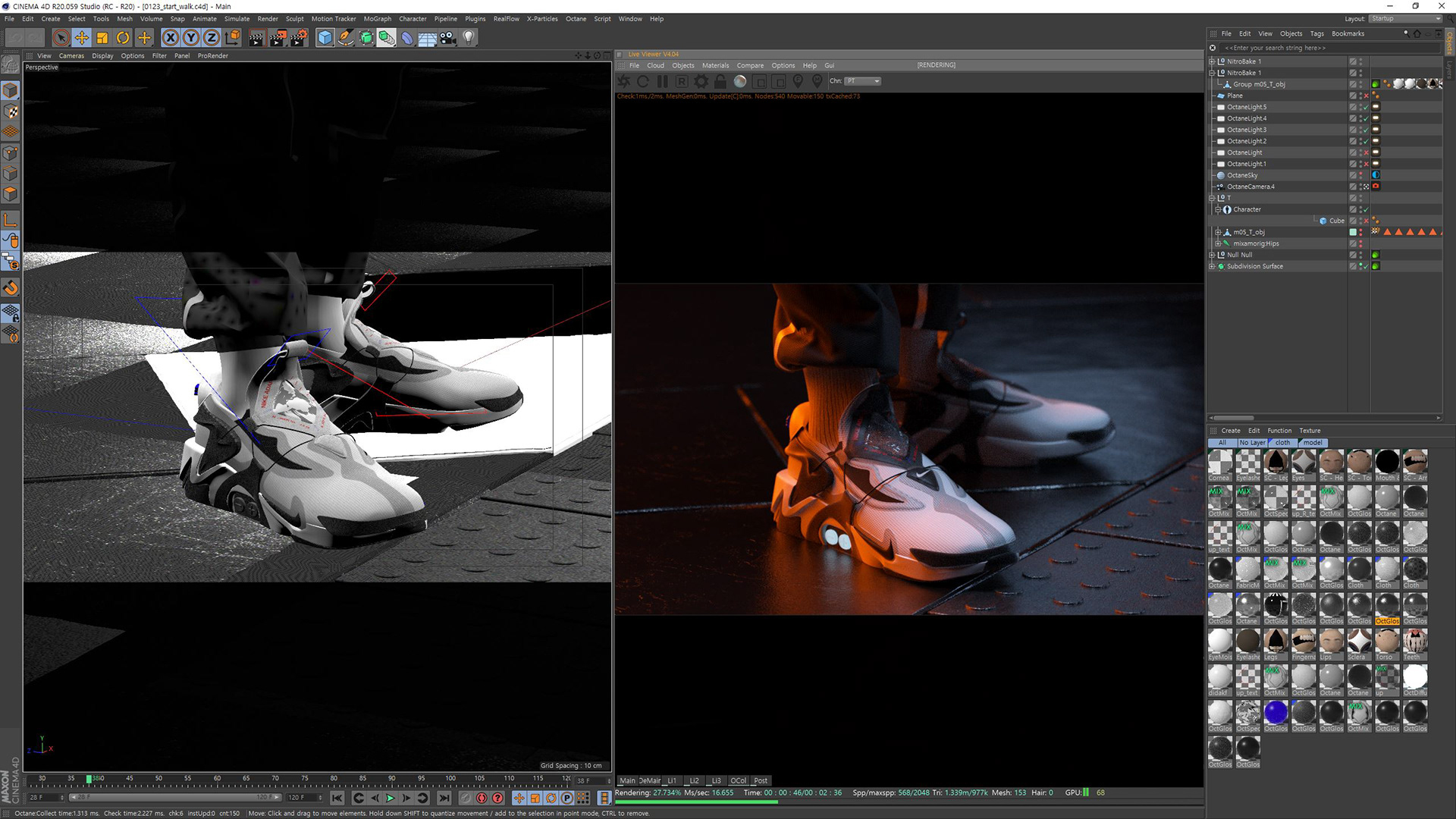Enable OctaneLight.1 red X toggle
The height and width of the screenshot is (819, 1456).
(1367, 165)
